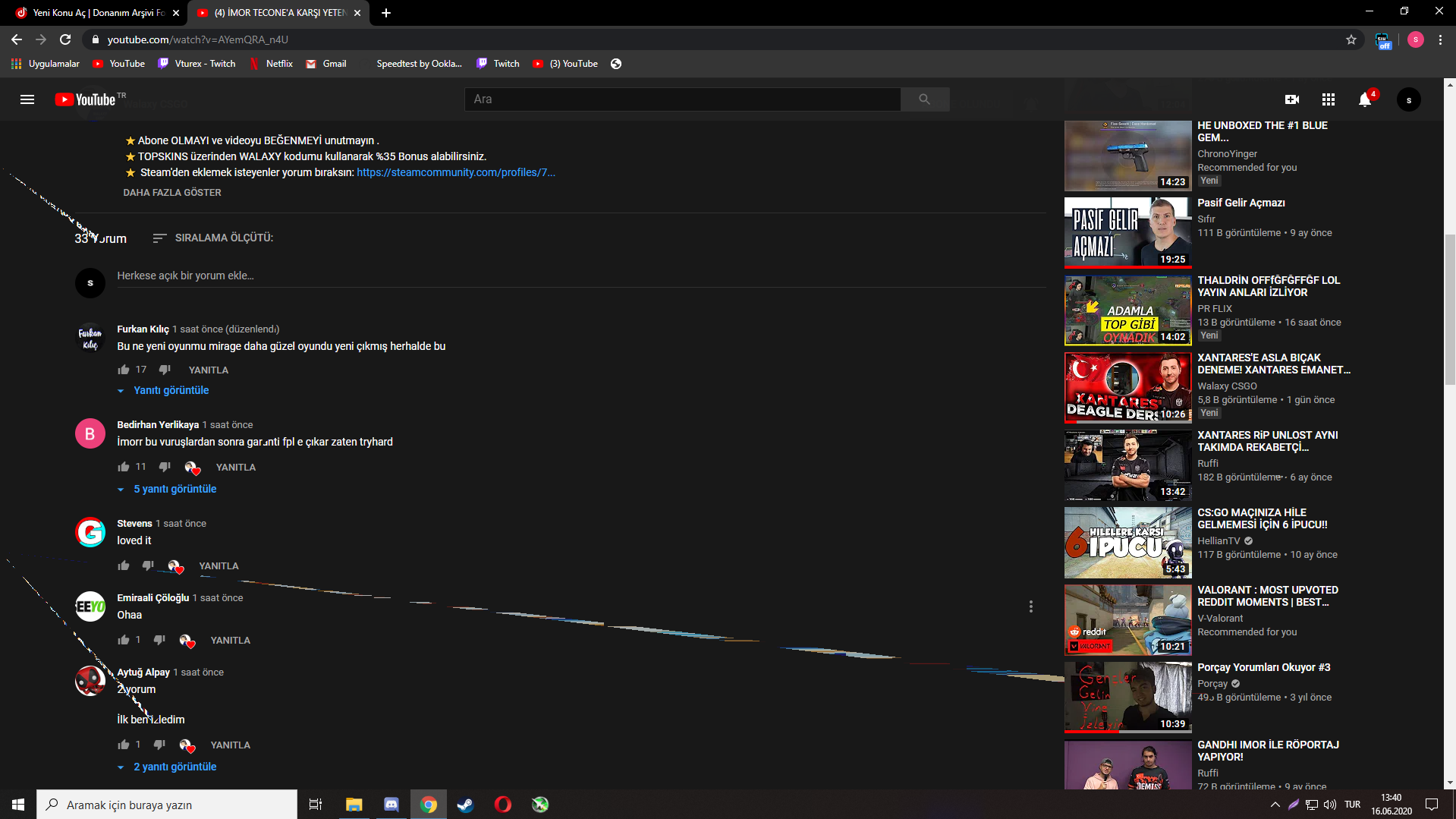Open the XANTARES deagle video thumbnail
The image size is (1456, 819).
(1127, 388)
